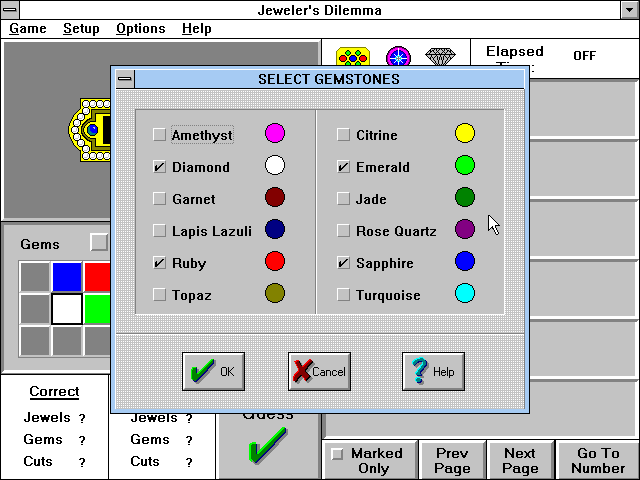Viewport: 640px width, 480px height.
Task: Click the Elapsed time OFF value
Action: (x=584, y=56)
